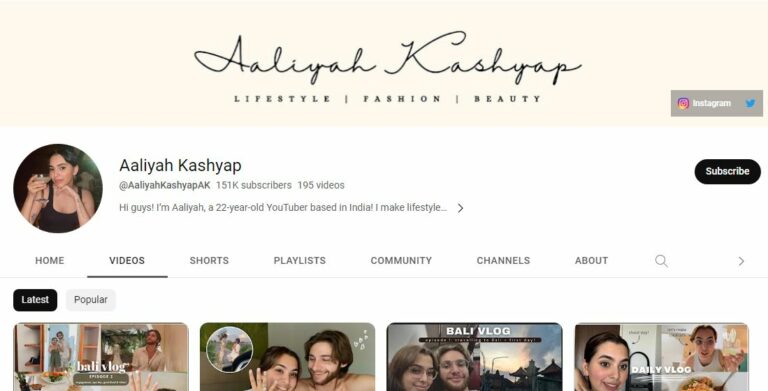Click the channel search magnifier icon
768x391 pixels.
[661, 261]
